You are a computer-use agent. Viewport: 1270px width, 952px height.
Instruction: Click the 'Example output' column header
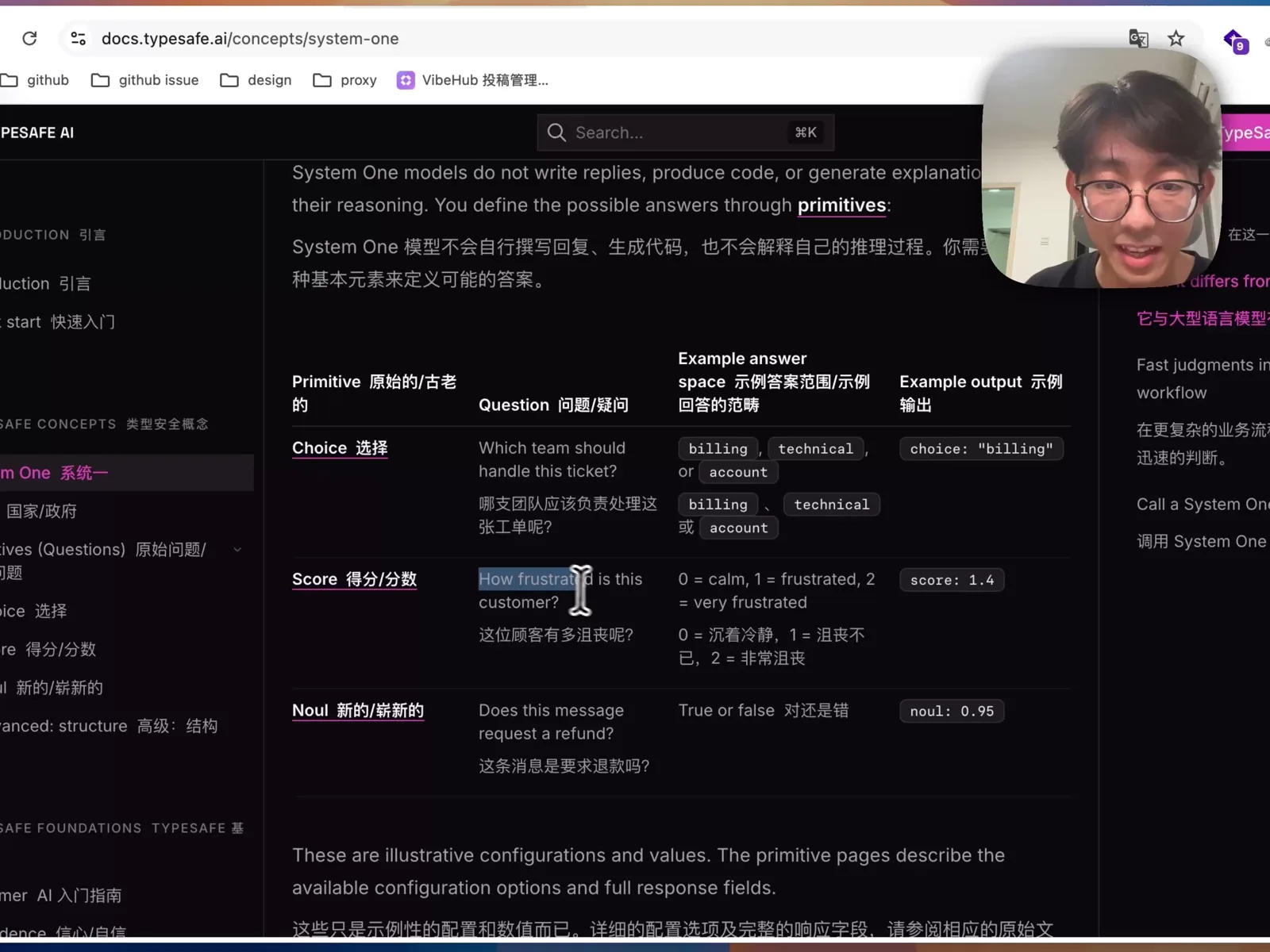click(980, 393)
